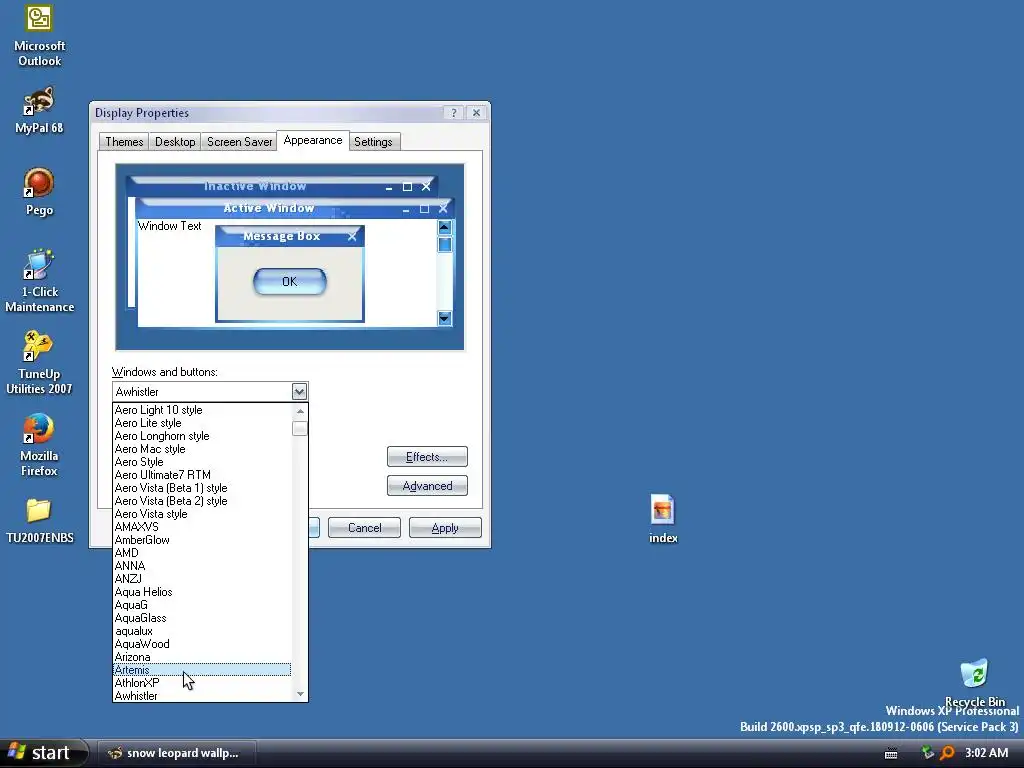Select the Mozilla Firefox desktop icon
1024x768 pixels.
(x=39, y=444)
